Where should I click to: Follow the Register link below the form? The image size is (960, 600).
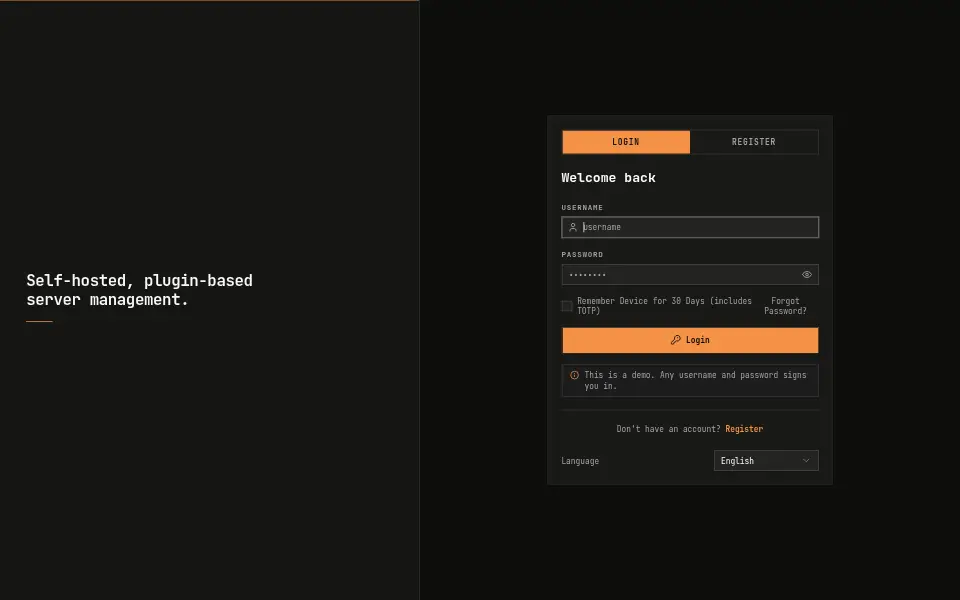pyautogui.click(x=744, y=429)
